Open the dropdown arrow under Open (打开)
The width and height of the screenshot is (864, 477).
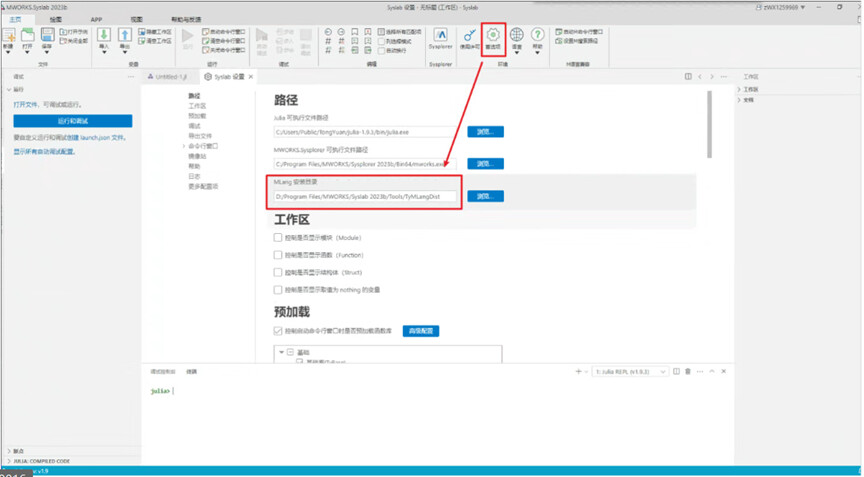click(x=28, y=52)
